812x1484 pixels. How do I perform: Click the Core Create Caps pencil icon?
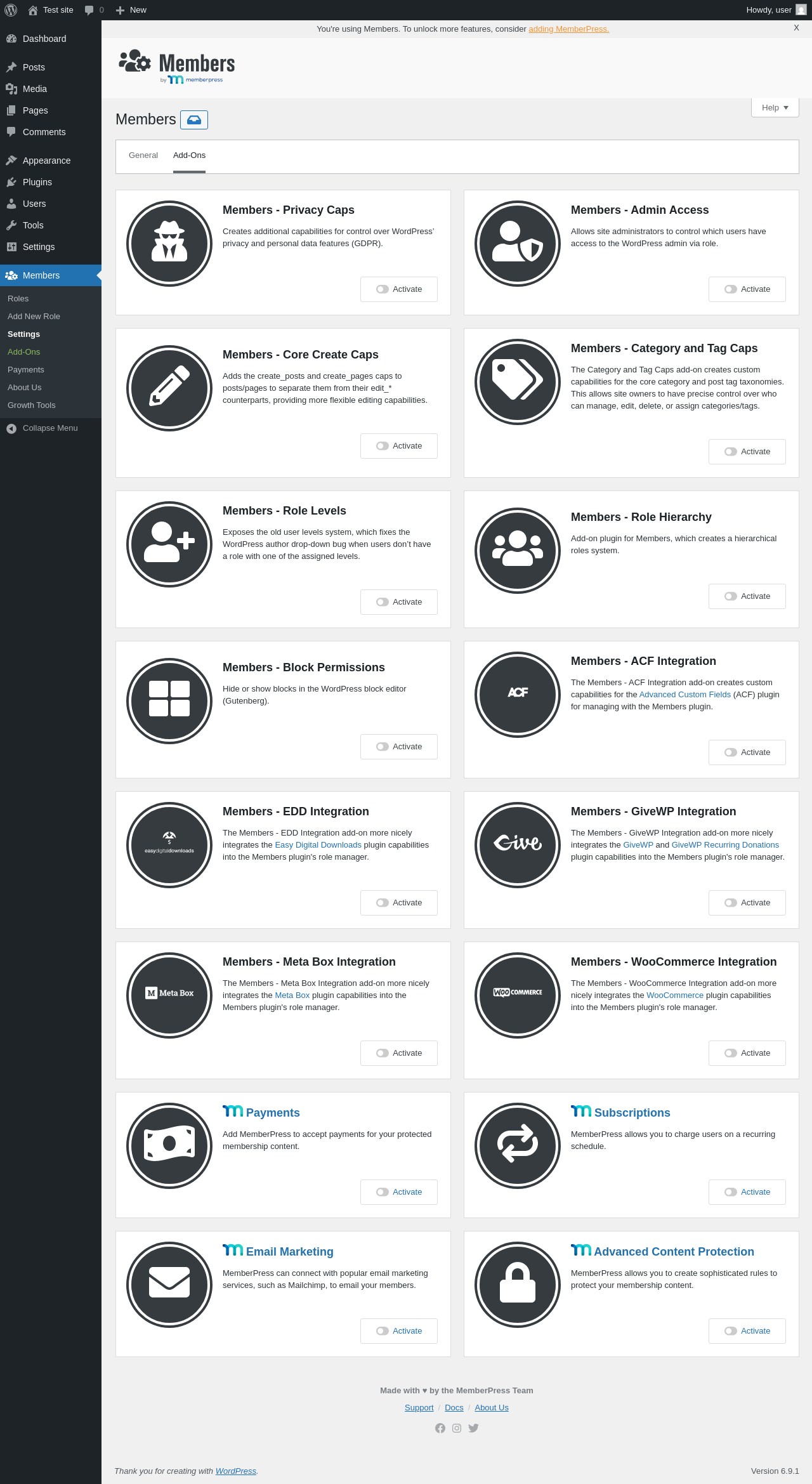(169, 388)
